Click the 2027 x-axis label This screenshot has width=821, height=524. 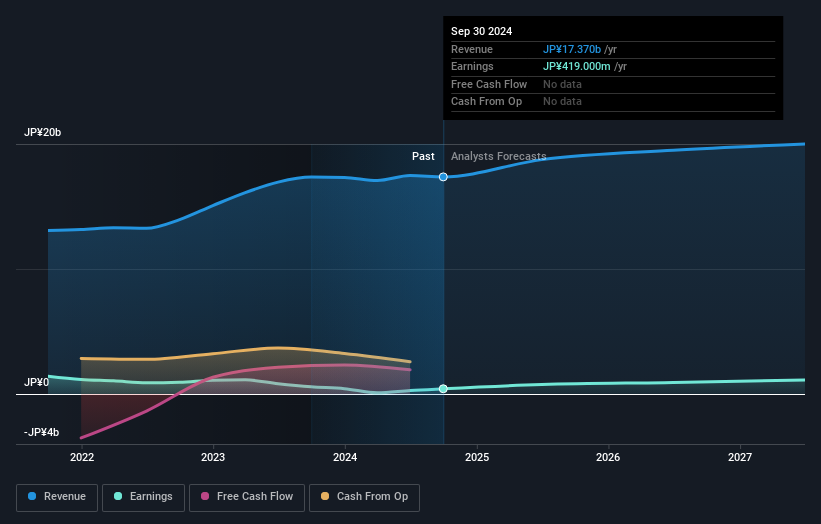coord(740,458)
